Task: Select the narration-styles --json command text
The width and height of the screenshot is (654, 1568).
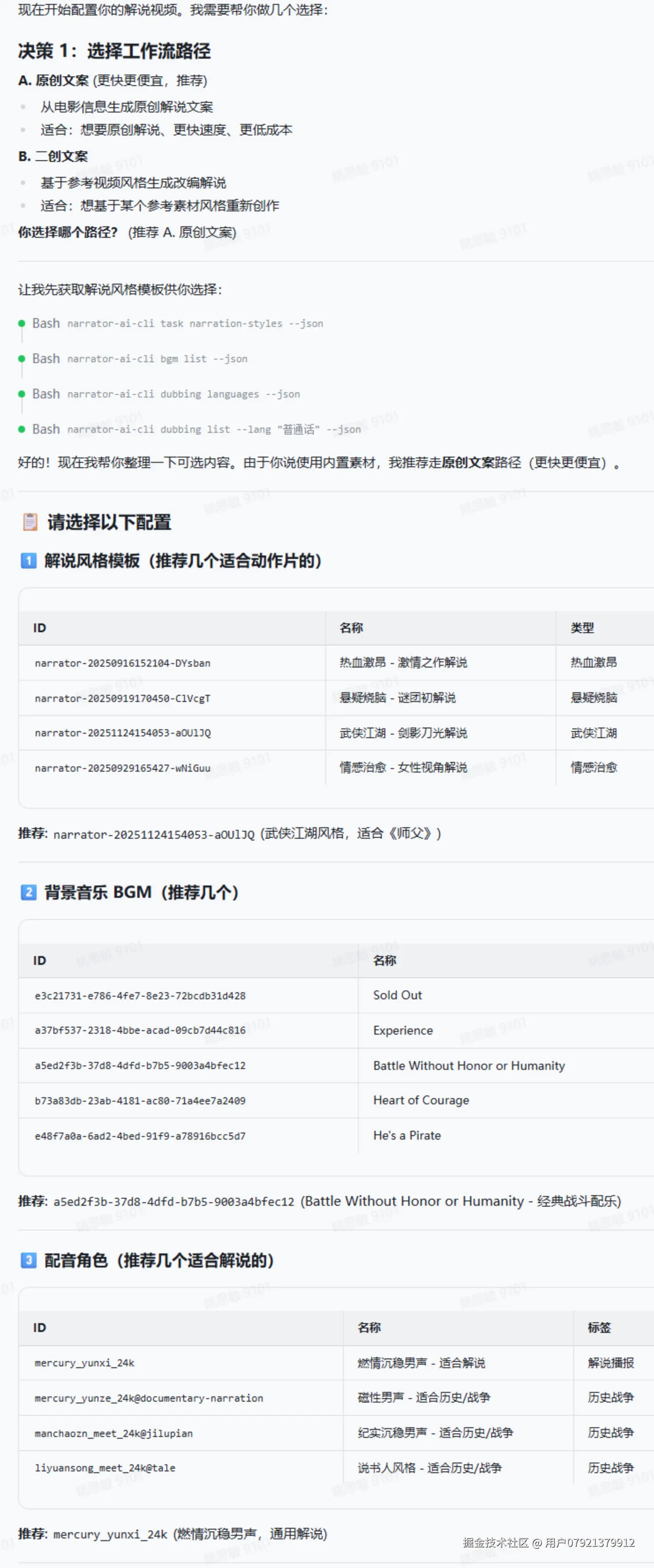Action: [x=195, y=323]
